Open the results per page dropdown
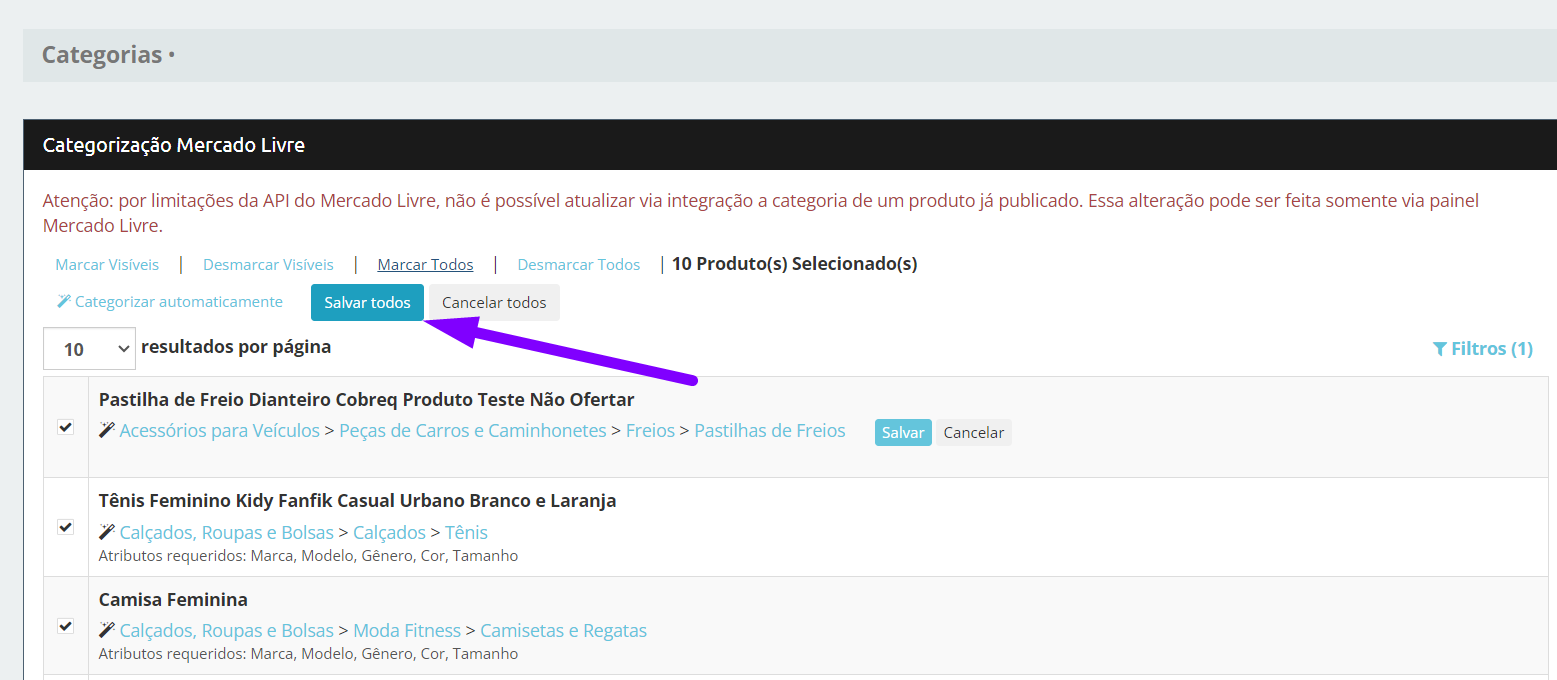1557x680 pixels. pos(89,349)
